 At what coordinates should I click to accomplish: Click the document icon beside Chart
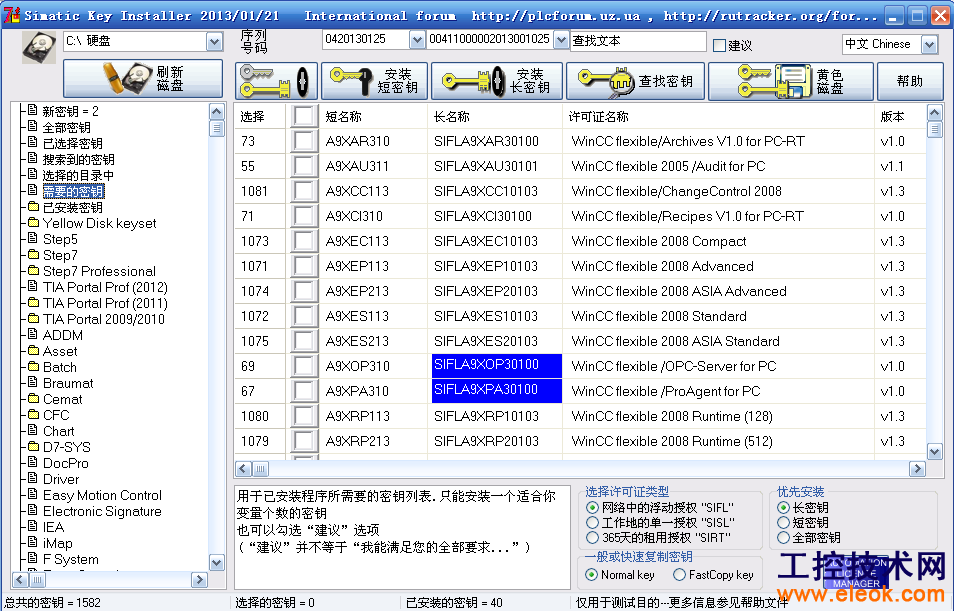33,430
